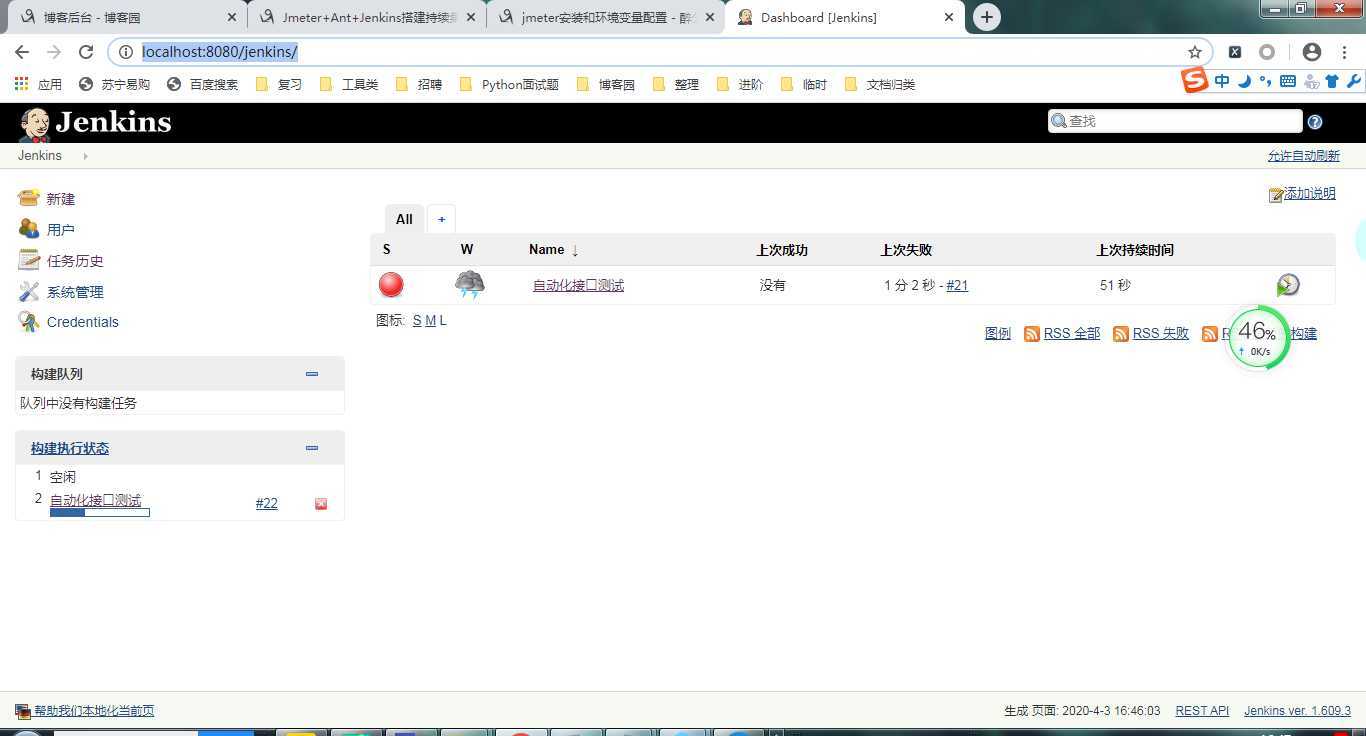The image size is (1366, 736).
Task: Open Jenkins ver. 1.609.3 link
Action: click(x=1297, y=711)
